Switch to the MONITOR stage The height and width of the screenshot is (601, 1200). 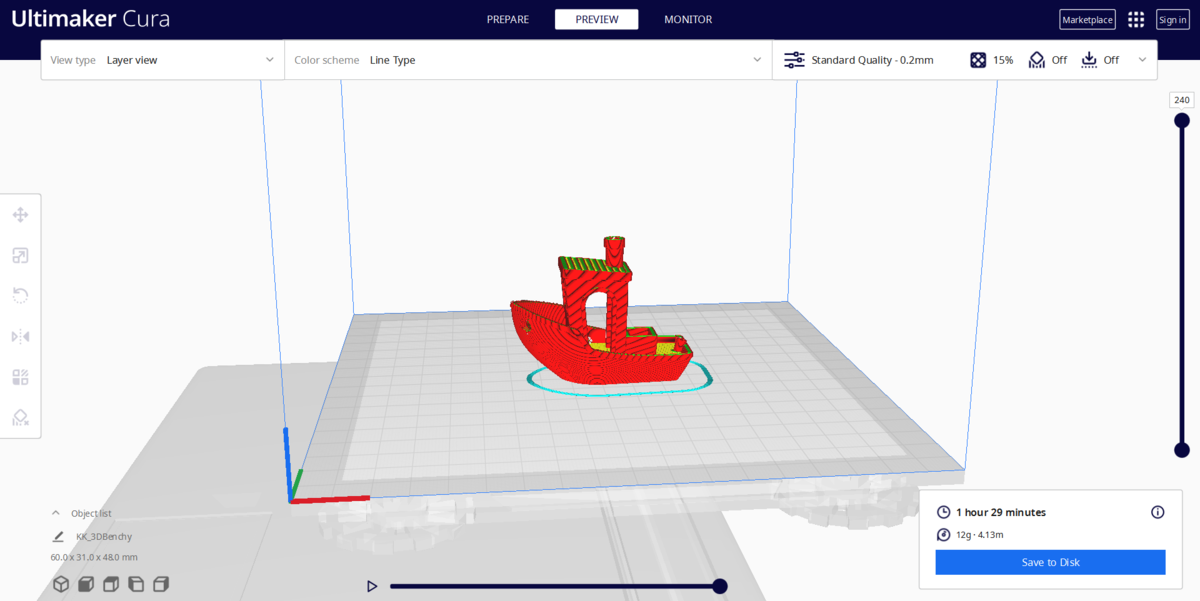tap(688, 19)
